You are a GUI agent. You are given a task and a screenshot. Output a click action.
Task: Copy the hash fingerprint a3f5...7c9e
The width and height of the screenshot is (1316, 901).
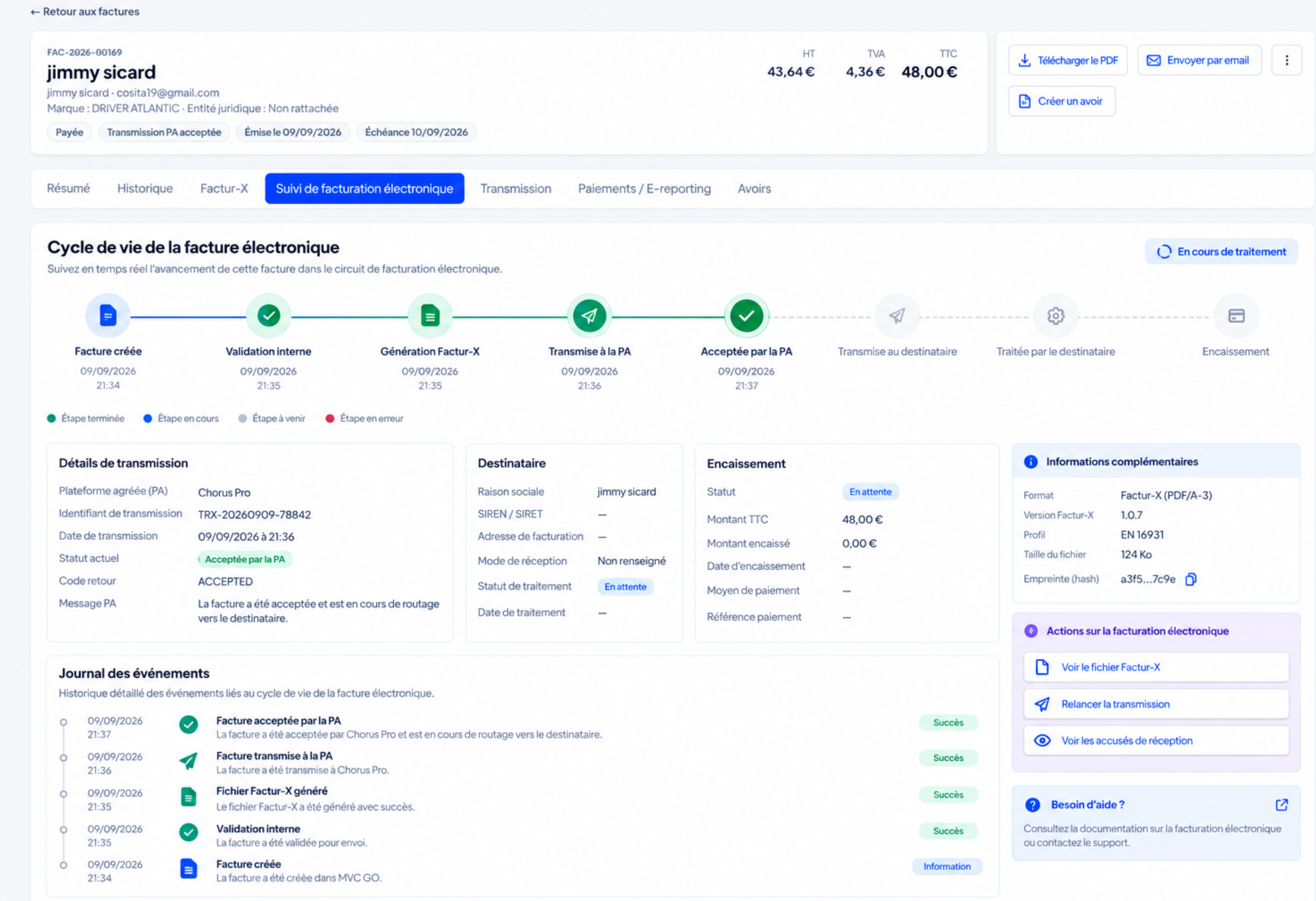pyautogui.click(x=1190, y=579)
